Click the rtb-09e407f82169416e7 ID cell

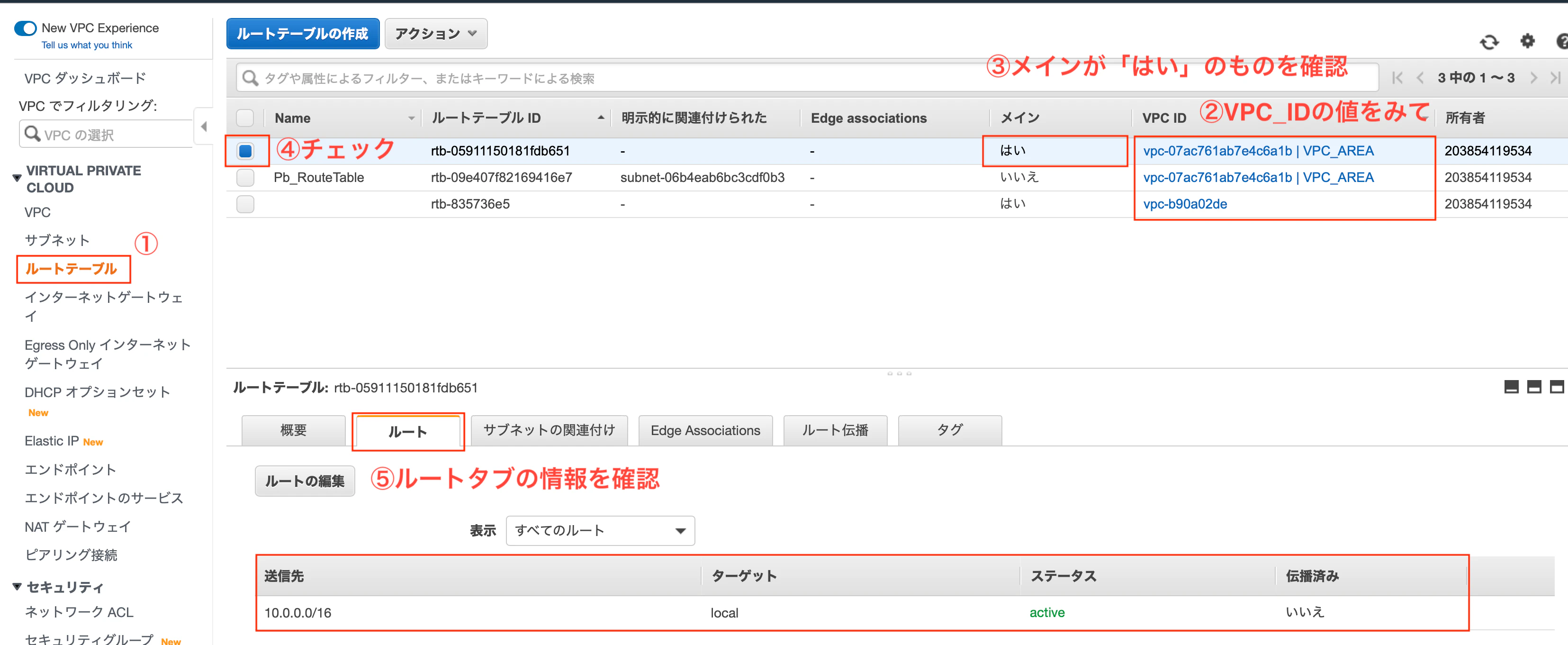pos(501,177)
